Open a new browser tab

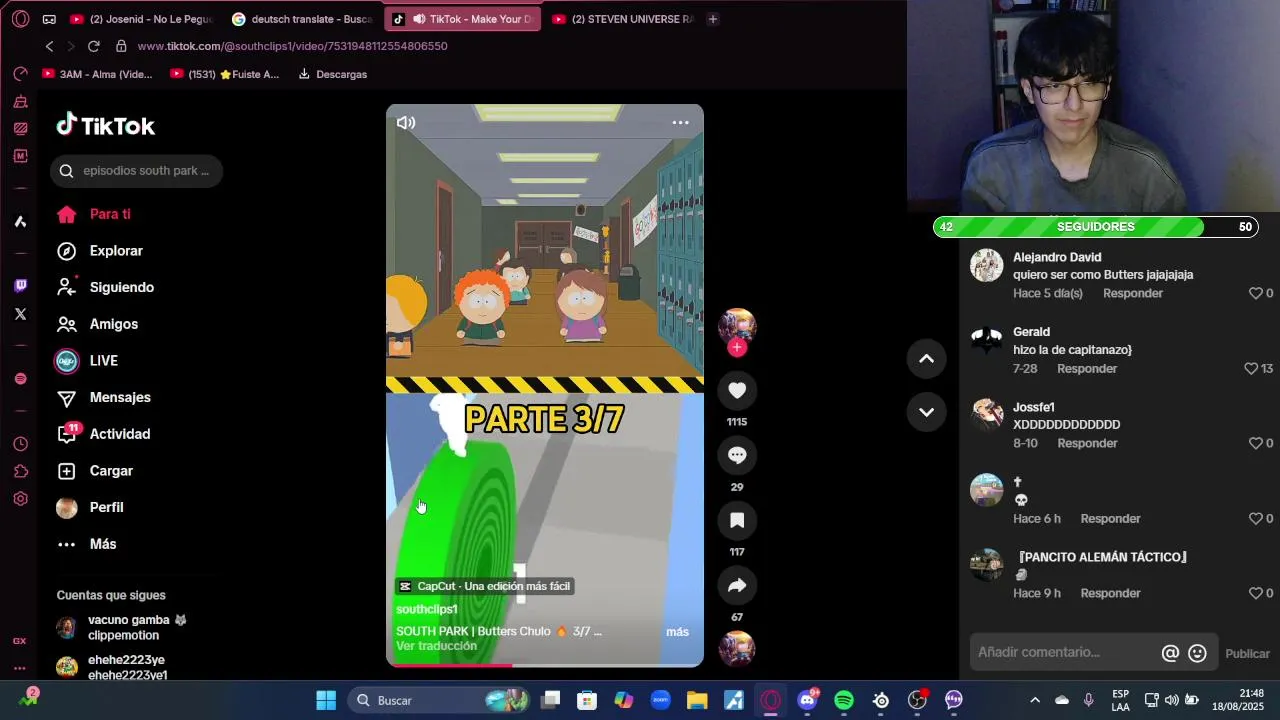coord(712,19)
